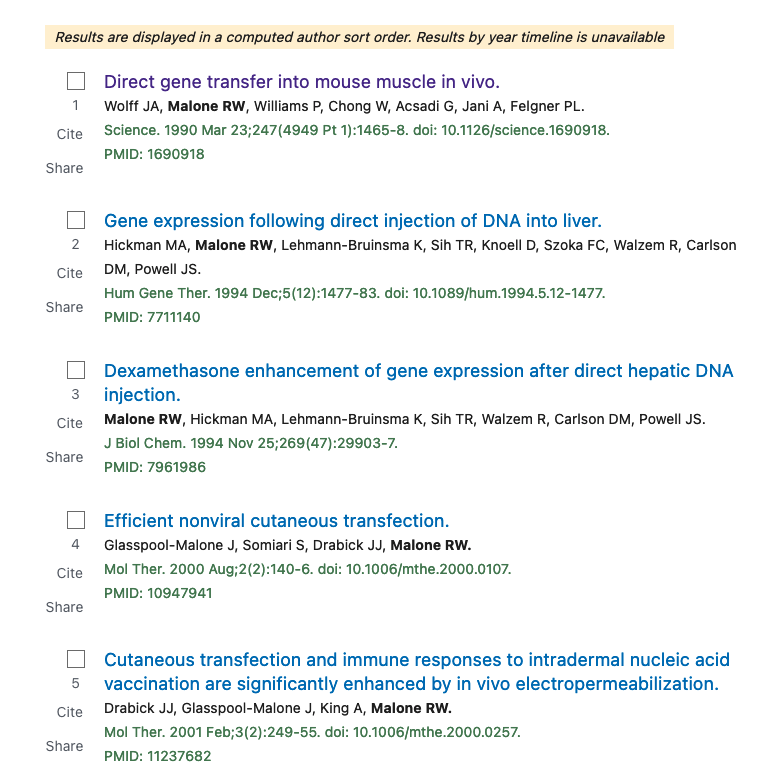Screen dimensions: 773x769
Task: Cite the J Biol Chem 1994 article
Action: pos(70,423)
